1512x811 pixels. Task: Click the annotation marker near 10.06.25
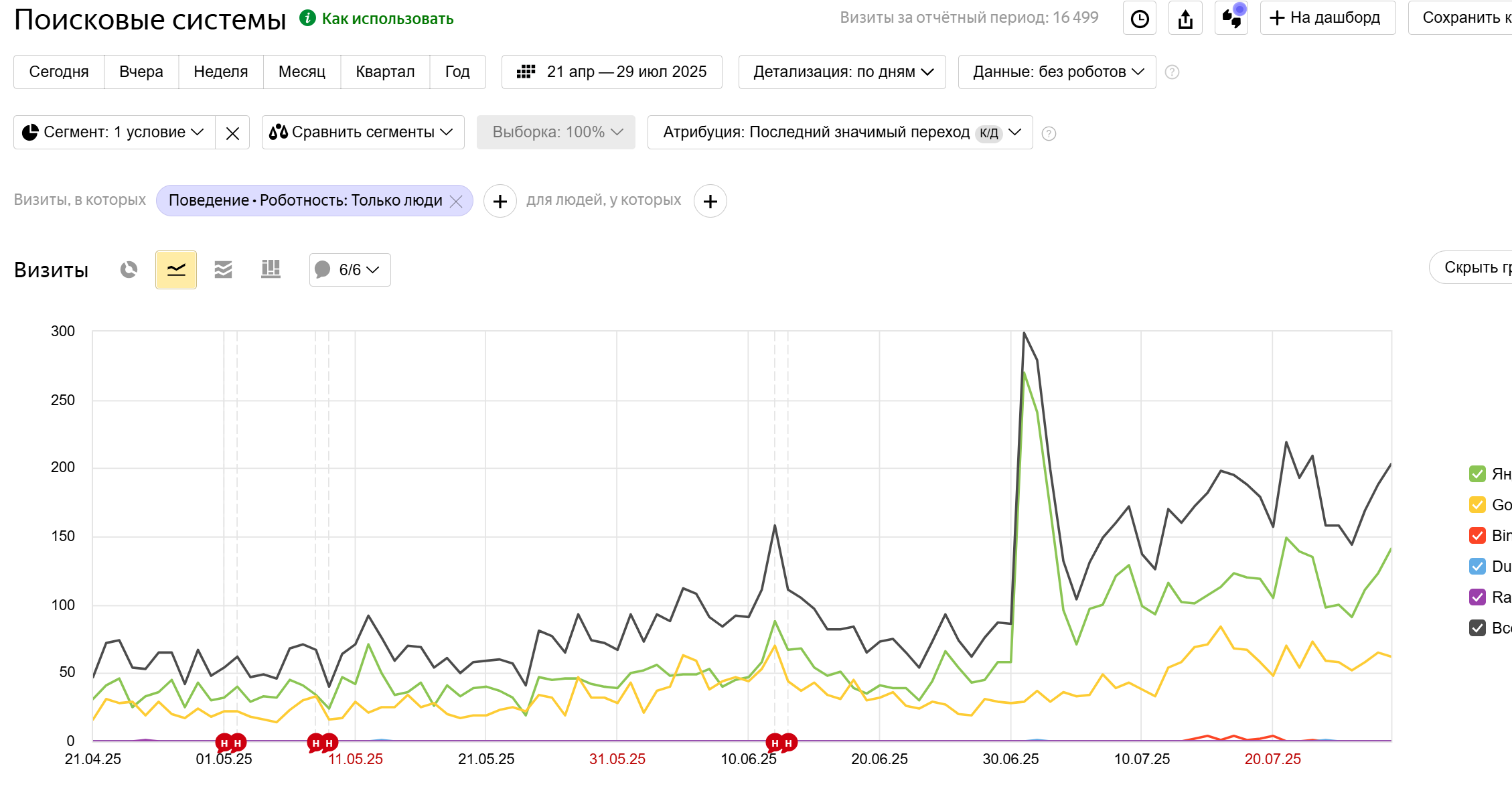pyautogui.click(x=775, y=743)
